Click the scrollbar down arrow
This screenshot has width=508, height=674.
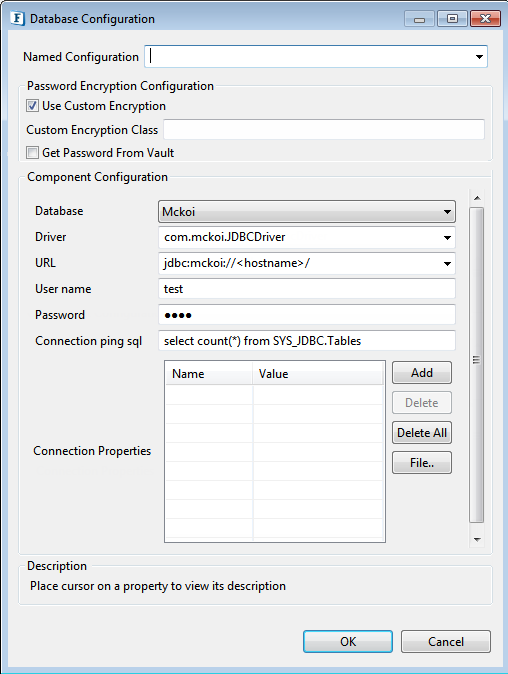click(x=477, y=539)
